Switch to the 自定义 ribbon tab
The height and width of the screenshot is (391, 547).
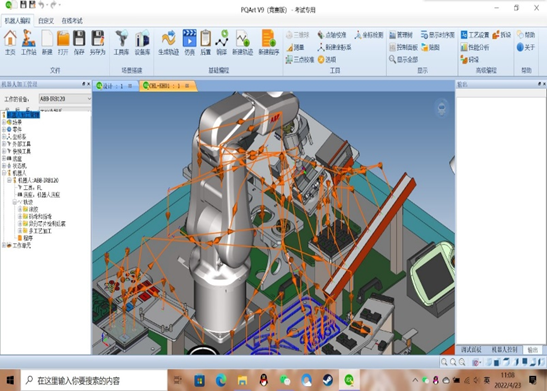tap(46, 21)
